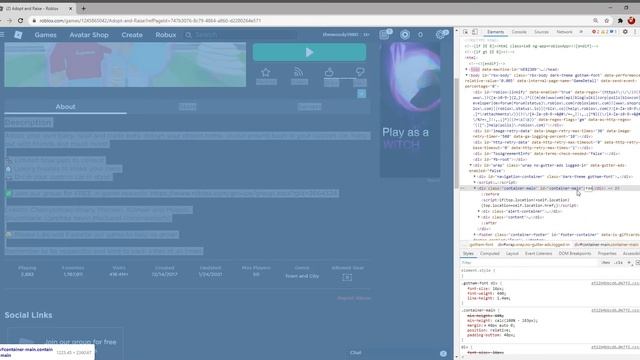Click the Chrome profile avatar
640x360 pixels.
coord(631,20)
